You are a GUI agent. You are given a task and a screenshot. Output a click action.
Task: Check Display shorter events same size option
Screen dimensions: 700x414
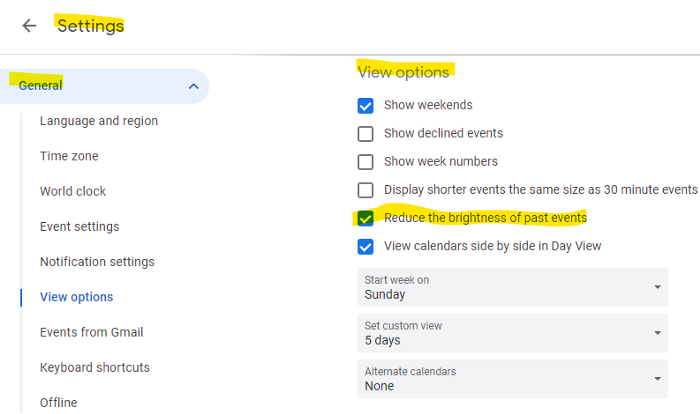(366, 190)
